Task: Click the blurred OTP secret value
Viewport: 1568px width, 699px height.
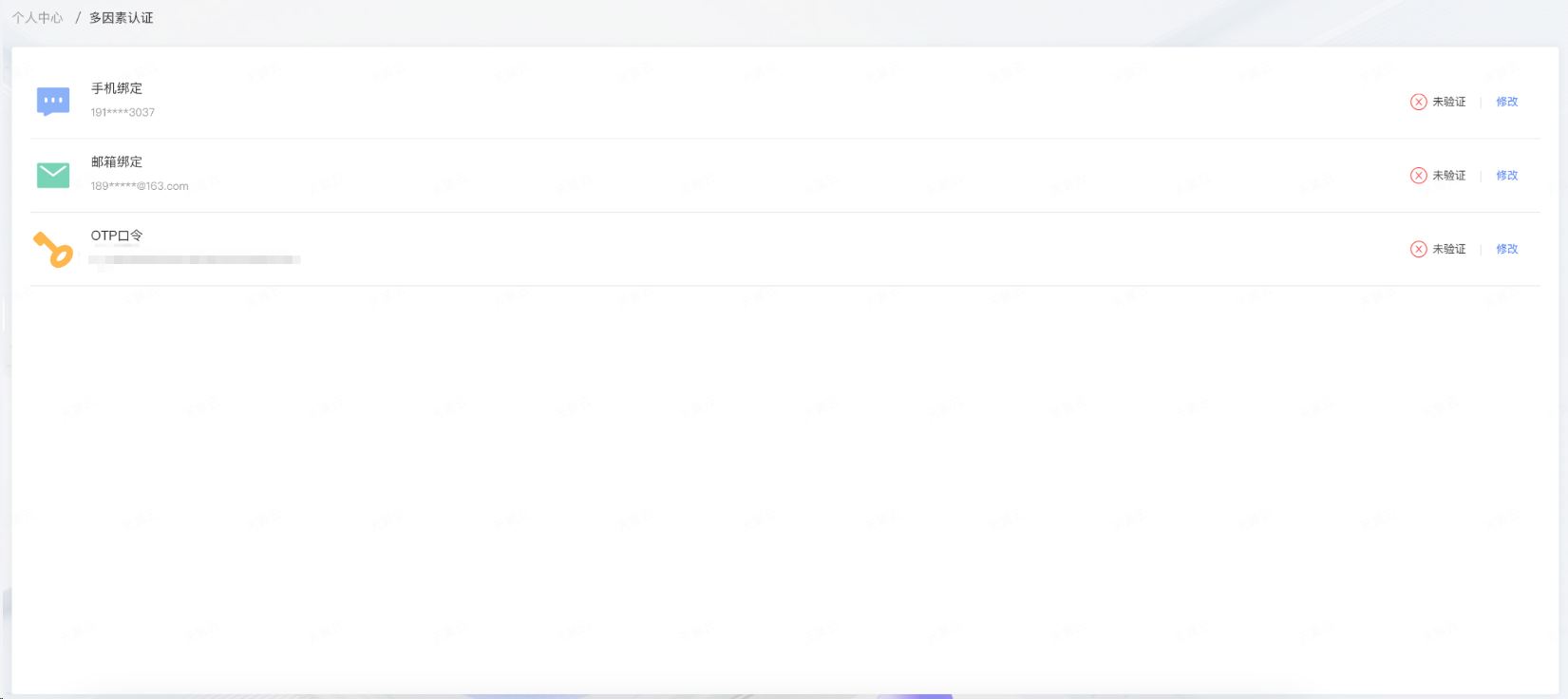Action: [x=195, y=259]
